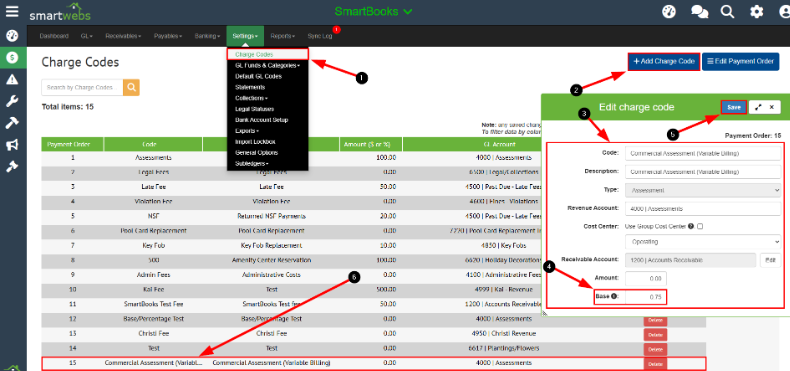Click the Description input field
The height and width of the screenshot is (371, 790).
(703, 171)
